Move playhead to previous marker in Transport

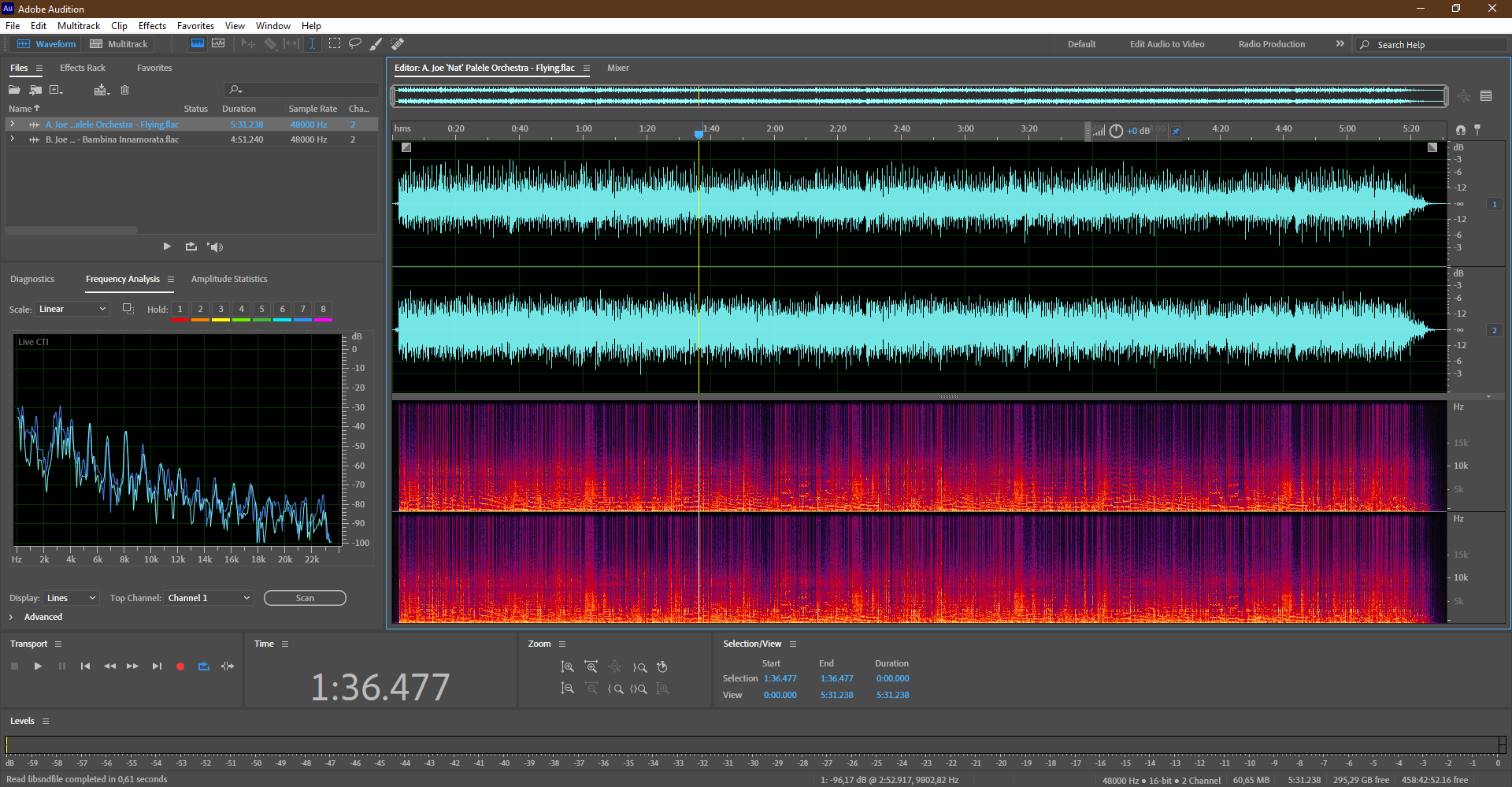tap(85, 666)
